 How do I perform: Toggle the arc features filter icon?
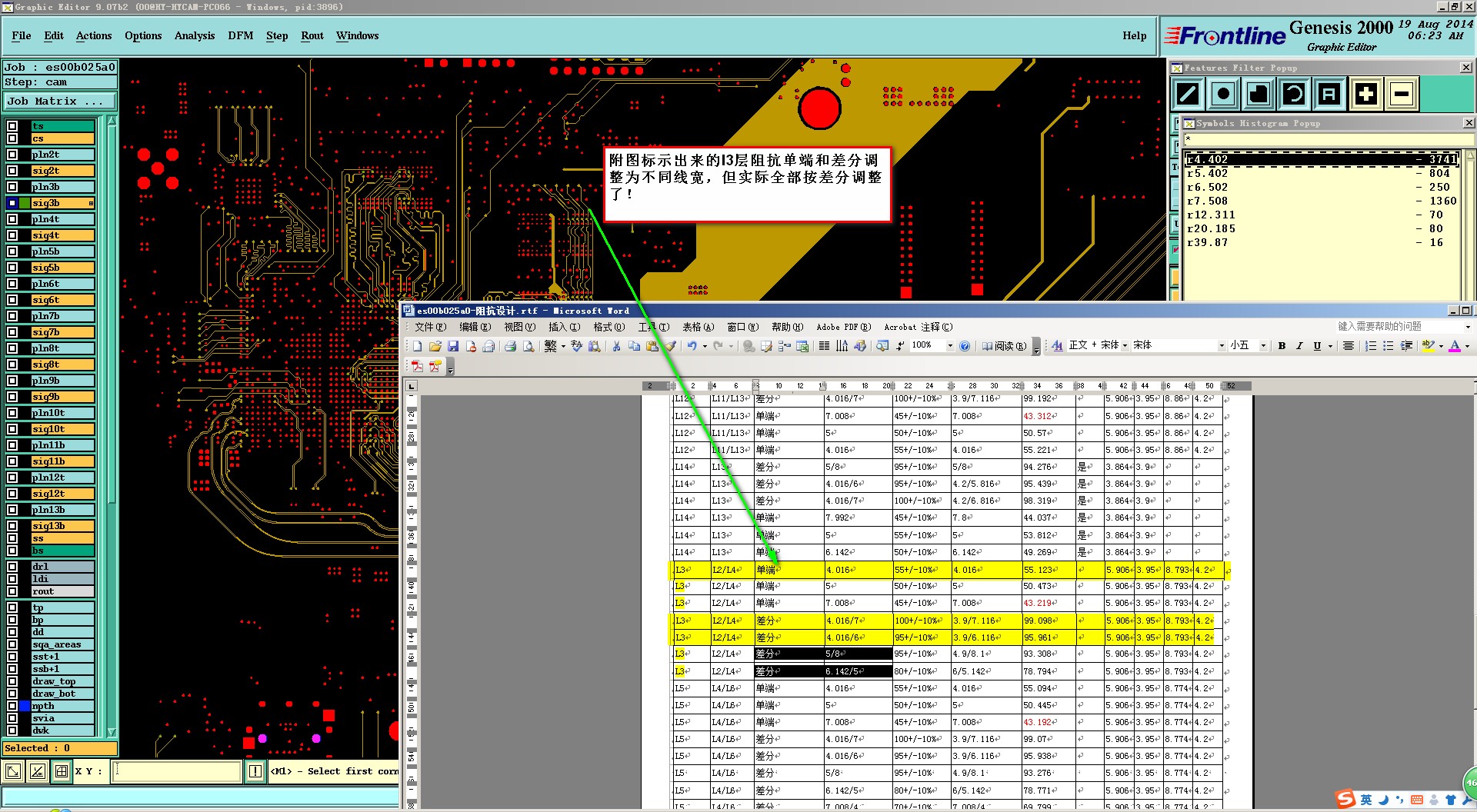click(x=1294, y=95)
